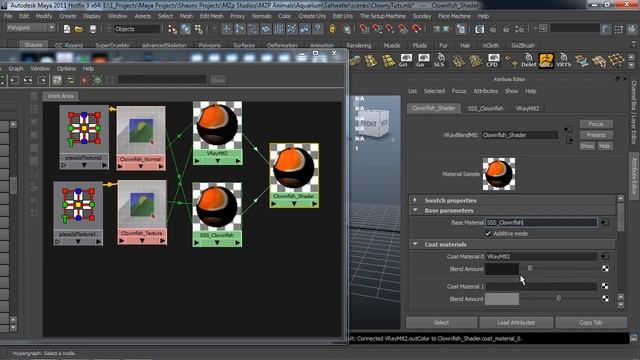This screenshot has width=640, height=360.
Task: Expand the Swatch properties section
Action: [x=415, y=200]
